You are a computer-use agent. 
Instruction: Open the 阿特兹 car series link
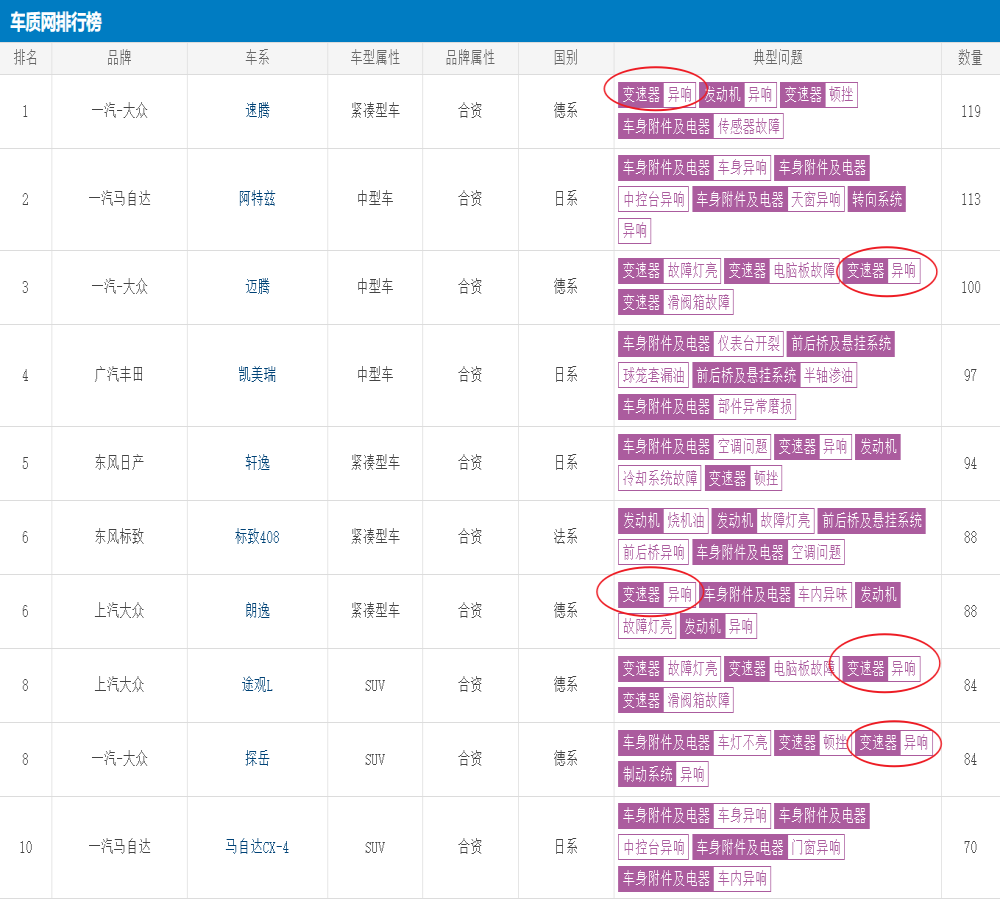pos(257,199)
